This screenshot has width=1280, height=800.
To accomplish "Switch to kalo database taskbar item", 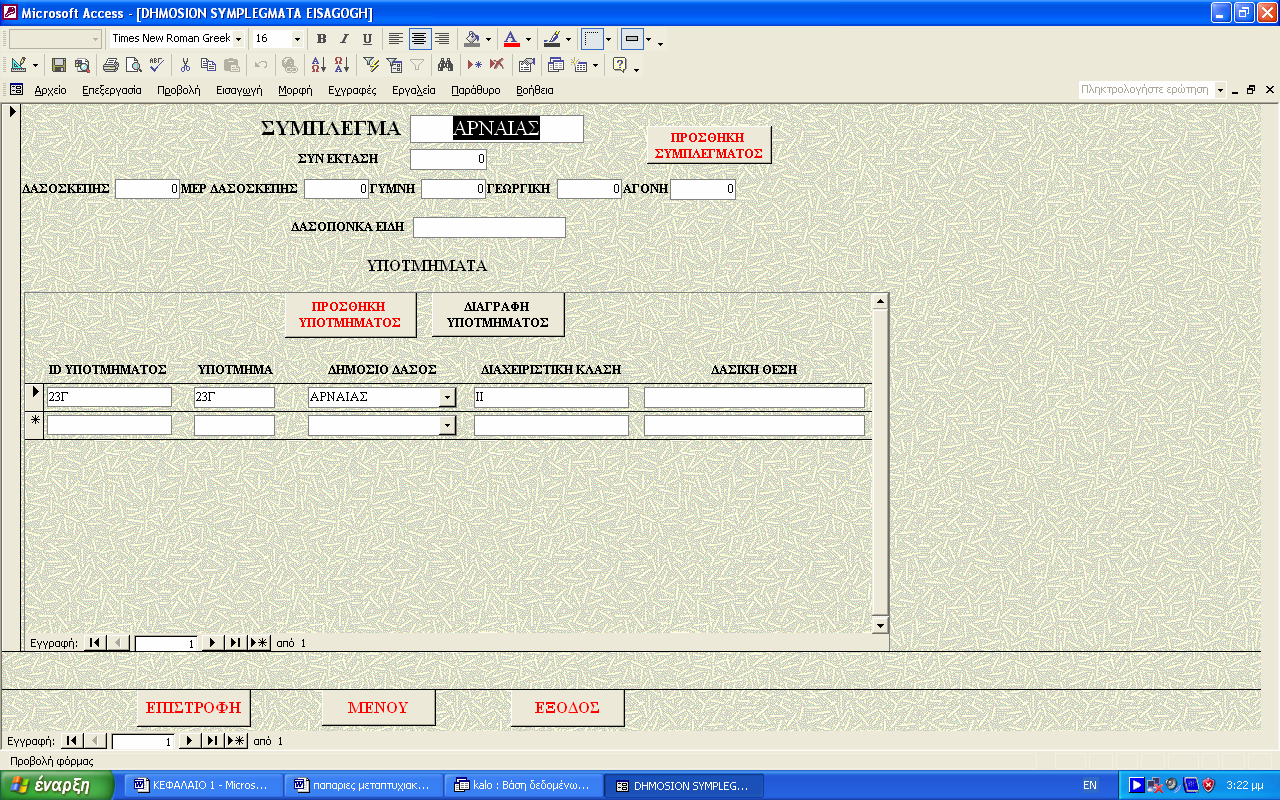I will click(x=523, y=785).
